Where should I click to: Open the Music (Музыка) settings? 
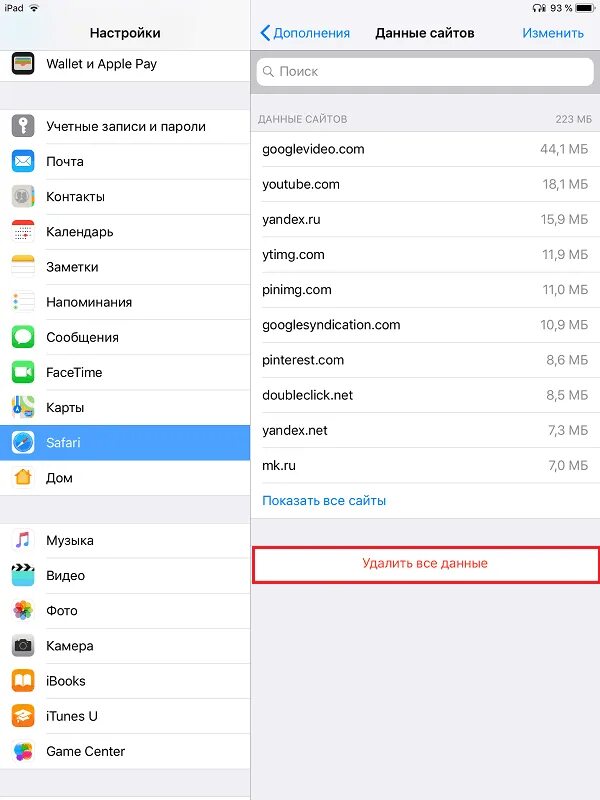[x=125, y=540]
